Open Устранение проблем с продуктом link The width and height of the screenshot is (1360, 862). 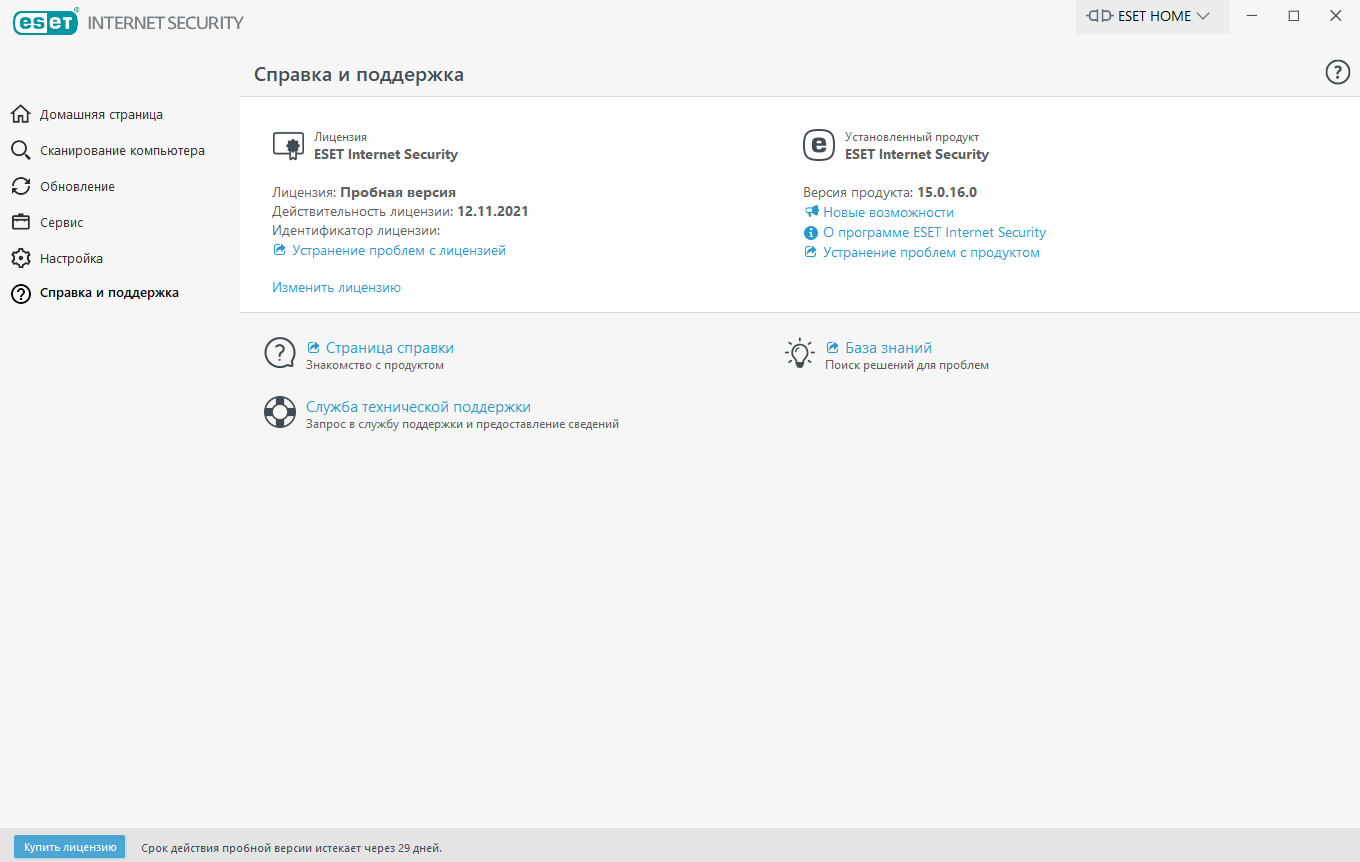click(931, 252)
